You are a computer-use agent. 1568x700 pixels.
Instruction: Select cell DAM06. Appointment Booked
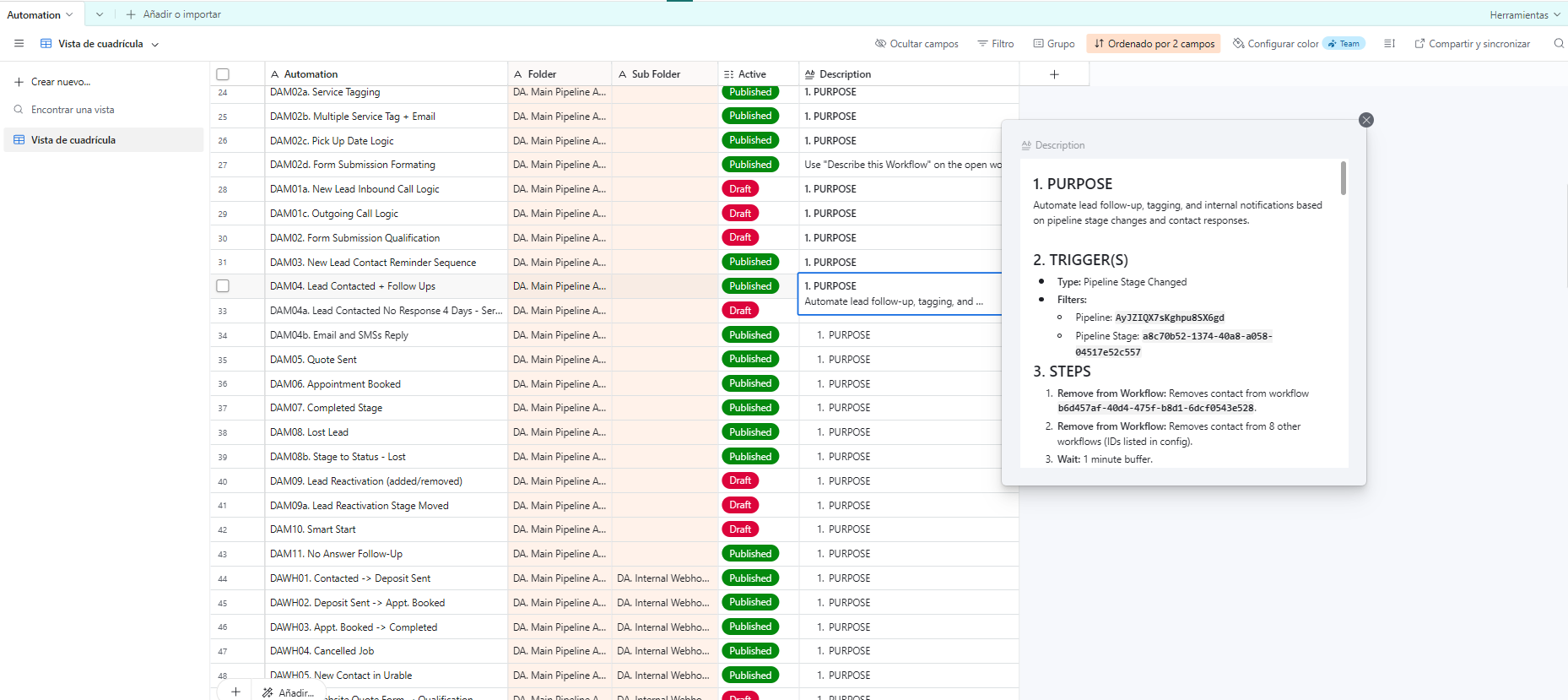(386, 384)
